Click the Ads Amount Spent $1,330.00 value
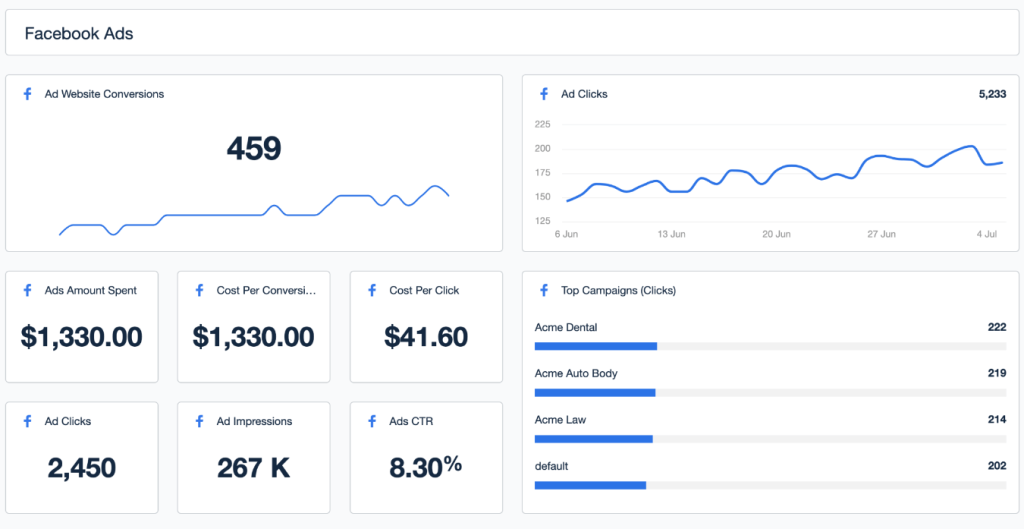The height and width of the screenshot is (529, 1024). (82, 337)
